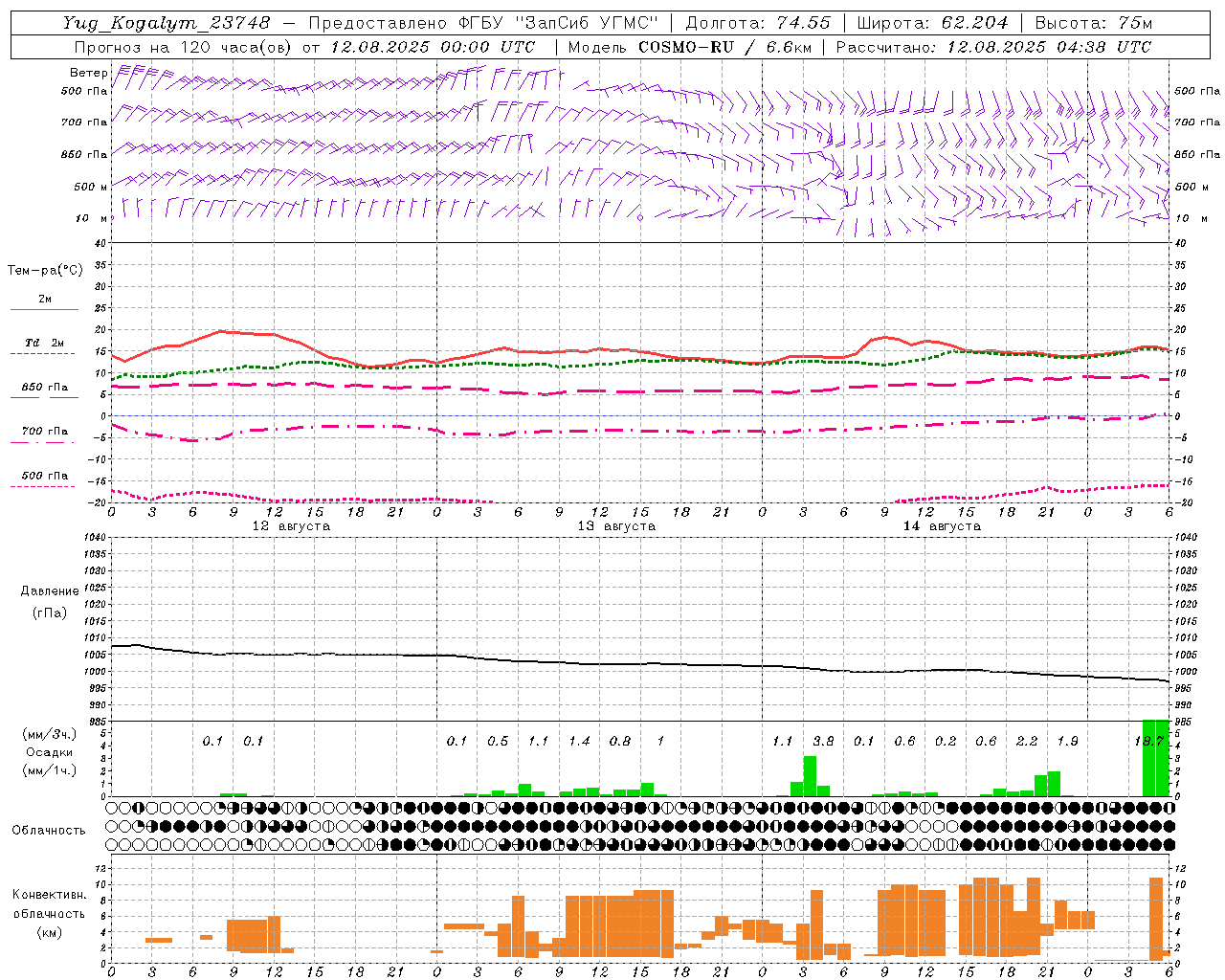Click the 0.5 precipitation total value
The height and width of the screenshot is (980, 1225).
pyautogui.click(x=498, y=742)
